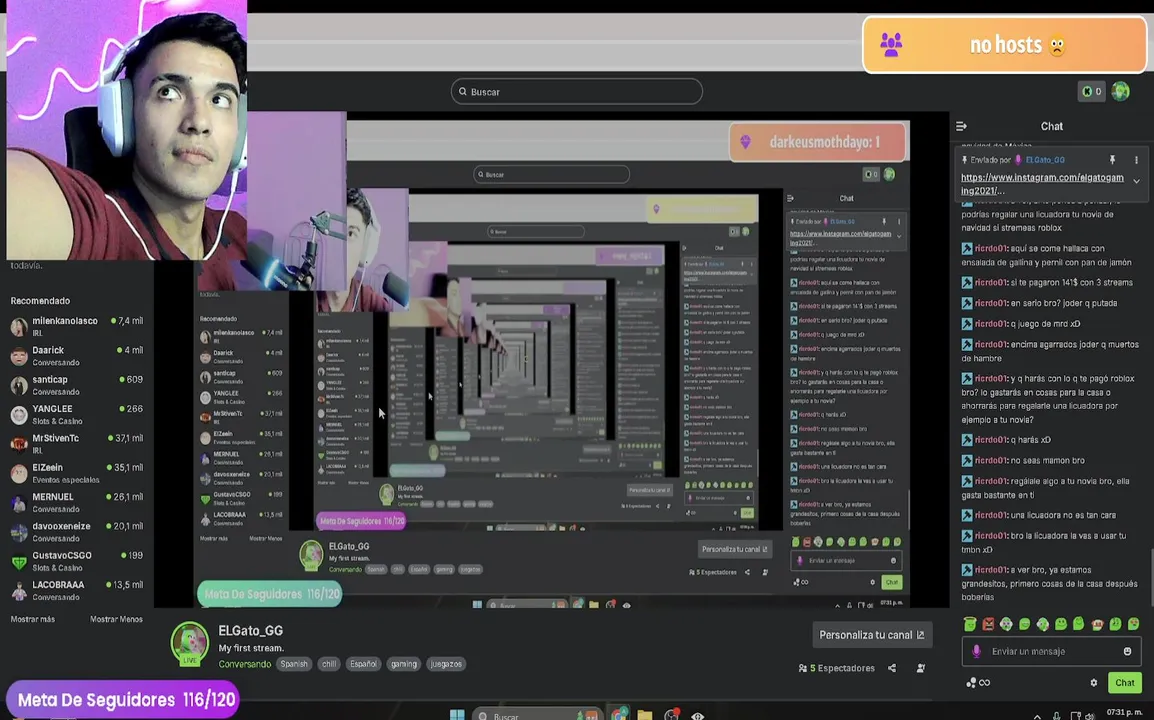Open MERNUEL recommended channel
The image size is (1154, 720).
(x=77, y=503)
